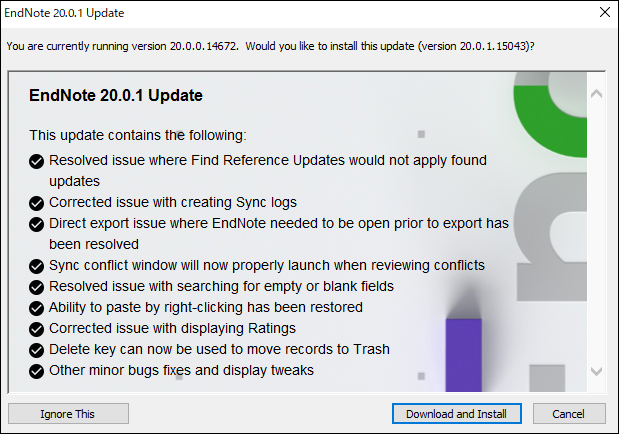Click checkmark next to empty or blank fields item
This screenshot has width=619, height=434.
pos(36,286)
